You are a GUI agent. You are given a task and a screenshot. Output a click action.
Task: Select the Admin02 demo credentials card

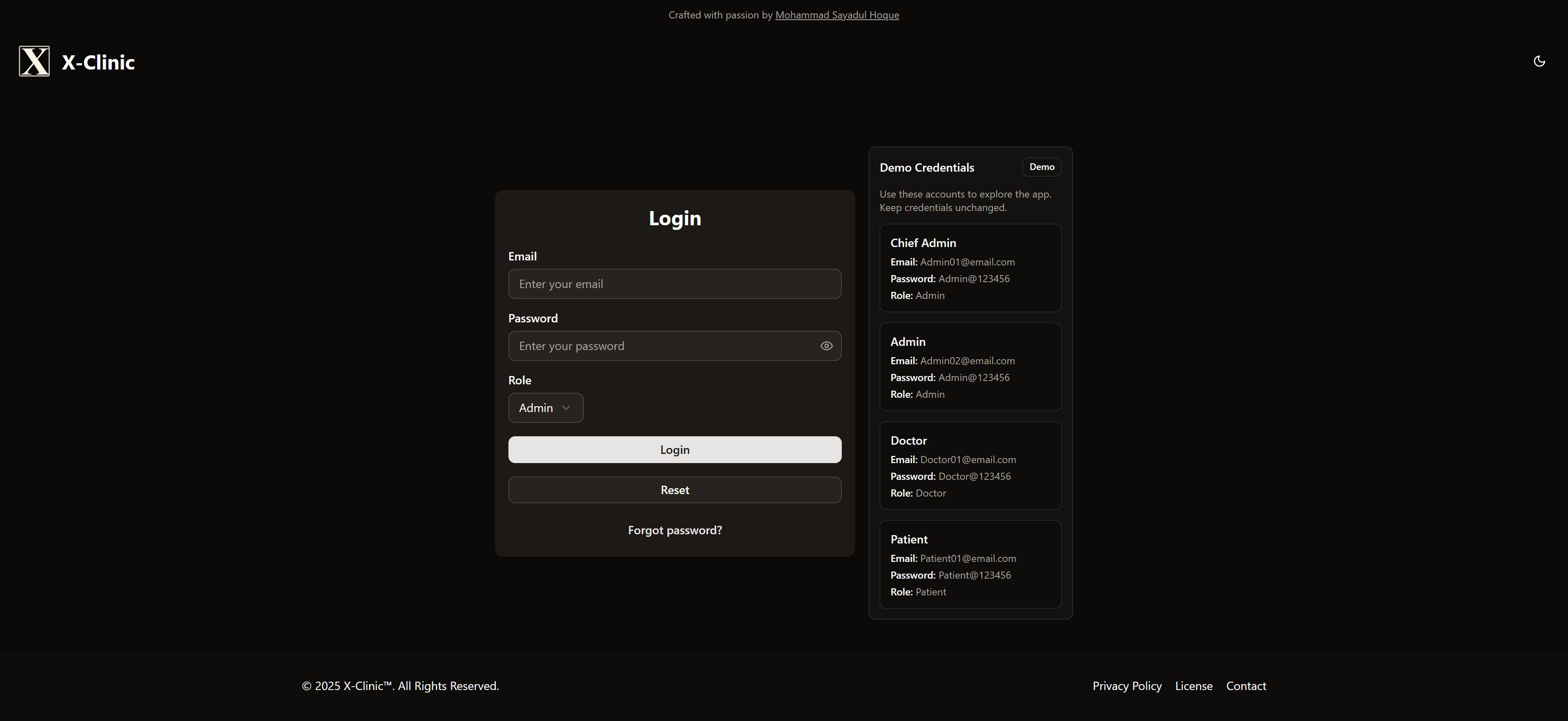pyautogui.click(x=970, y=367)
